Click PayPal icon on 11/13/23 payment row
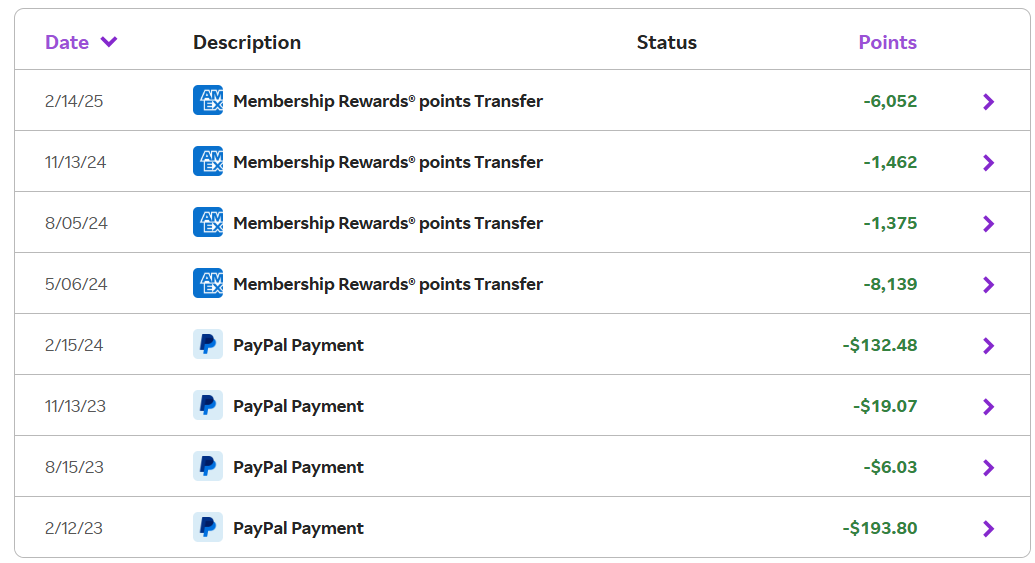Image resolution: width=1035 pixels, height=563 pixels. coord(208,406)
